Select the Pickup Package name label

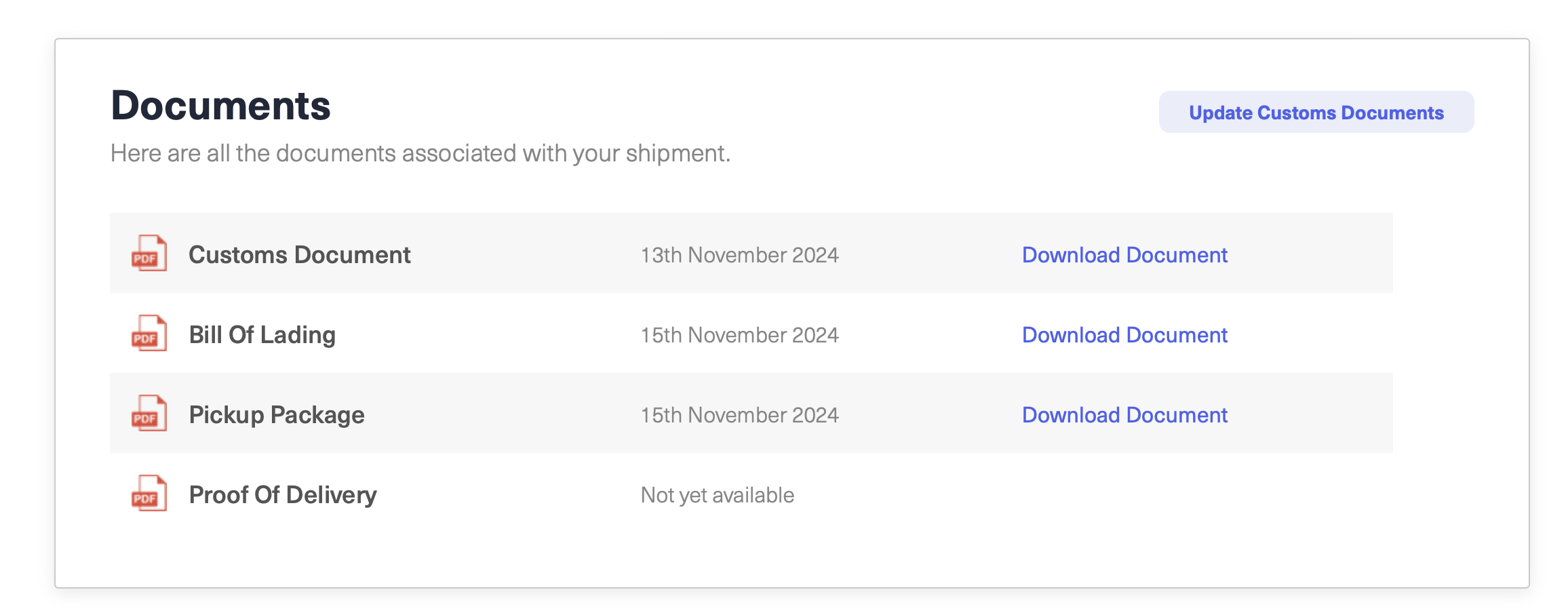pos(276,415)
